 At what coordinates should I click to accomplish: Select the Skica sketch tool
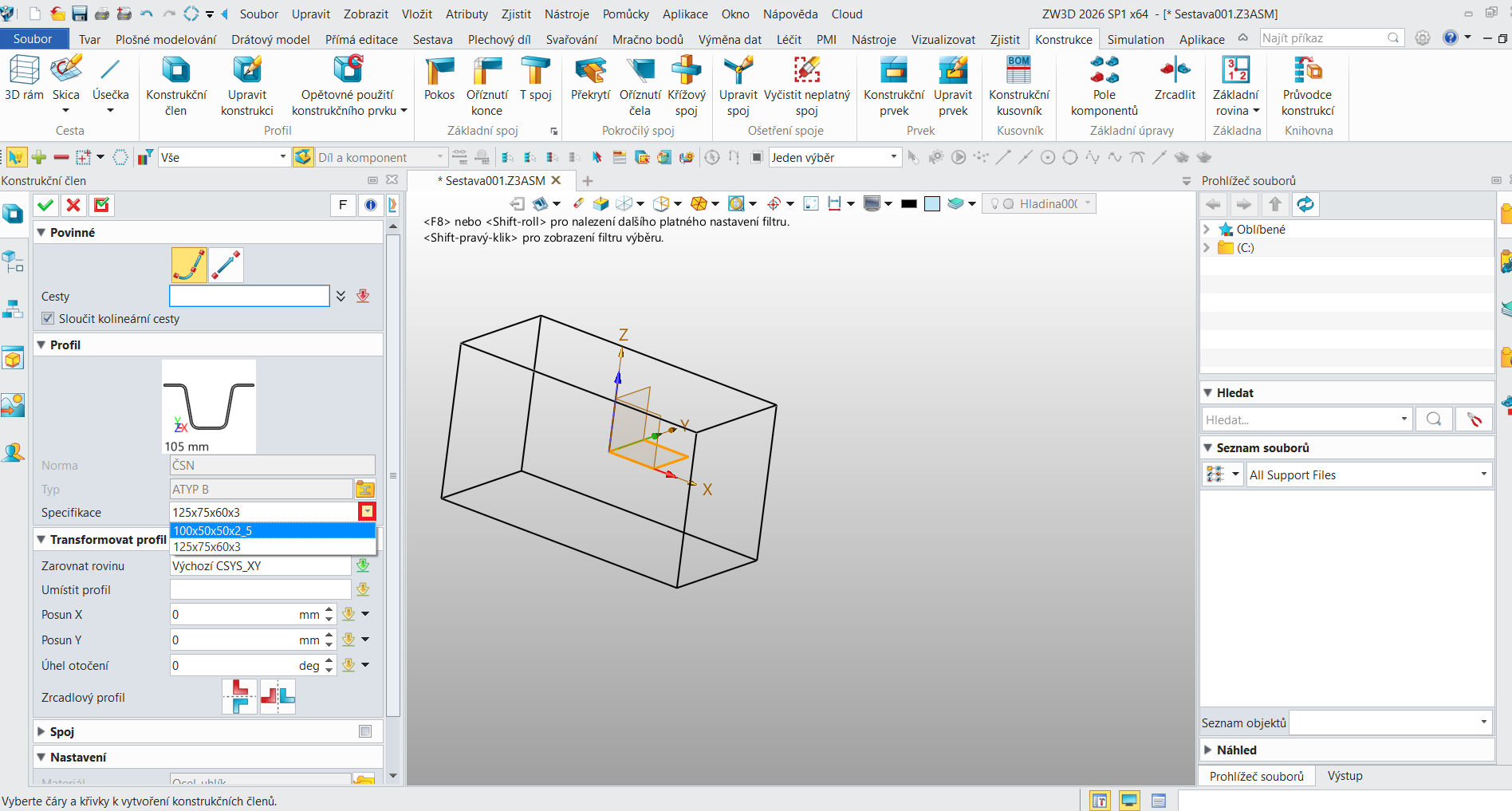tap(66, 78)
